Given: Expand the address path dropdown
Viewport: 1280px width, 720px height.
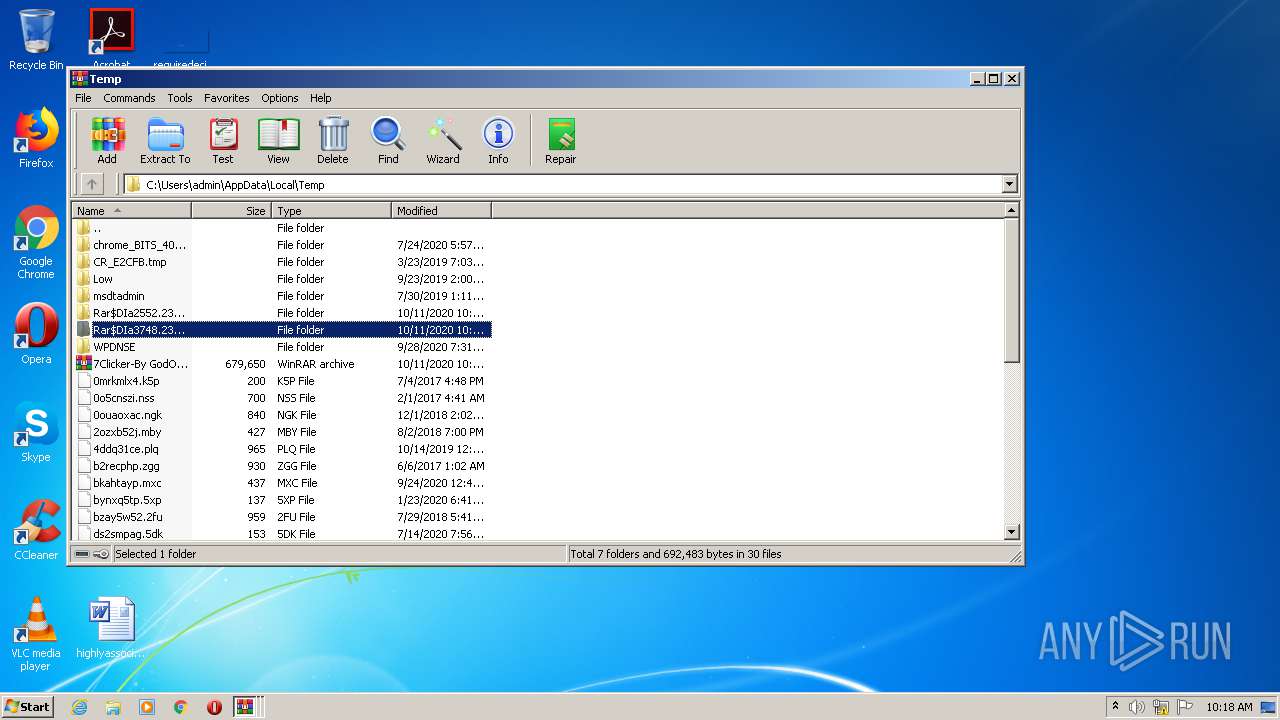Looking at the screenshot, I should pyautogui.click(x=1009, y=184).
